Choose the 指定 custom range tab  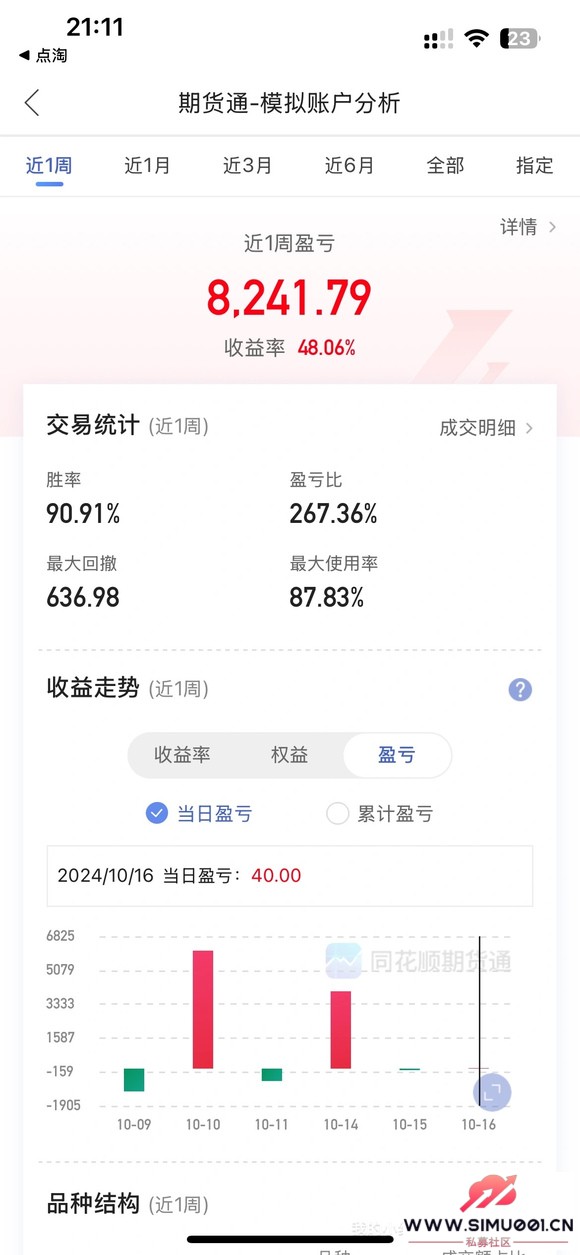tap(534, 166)
